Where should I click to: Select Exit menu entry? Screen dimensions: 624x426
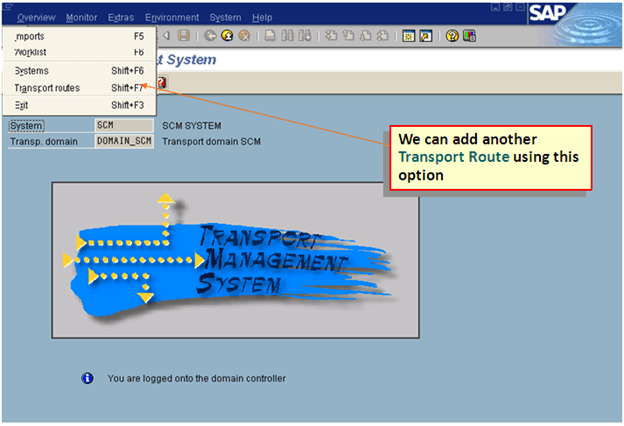(79, 105)
